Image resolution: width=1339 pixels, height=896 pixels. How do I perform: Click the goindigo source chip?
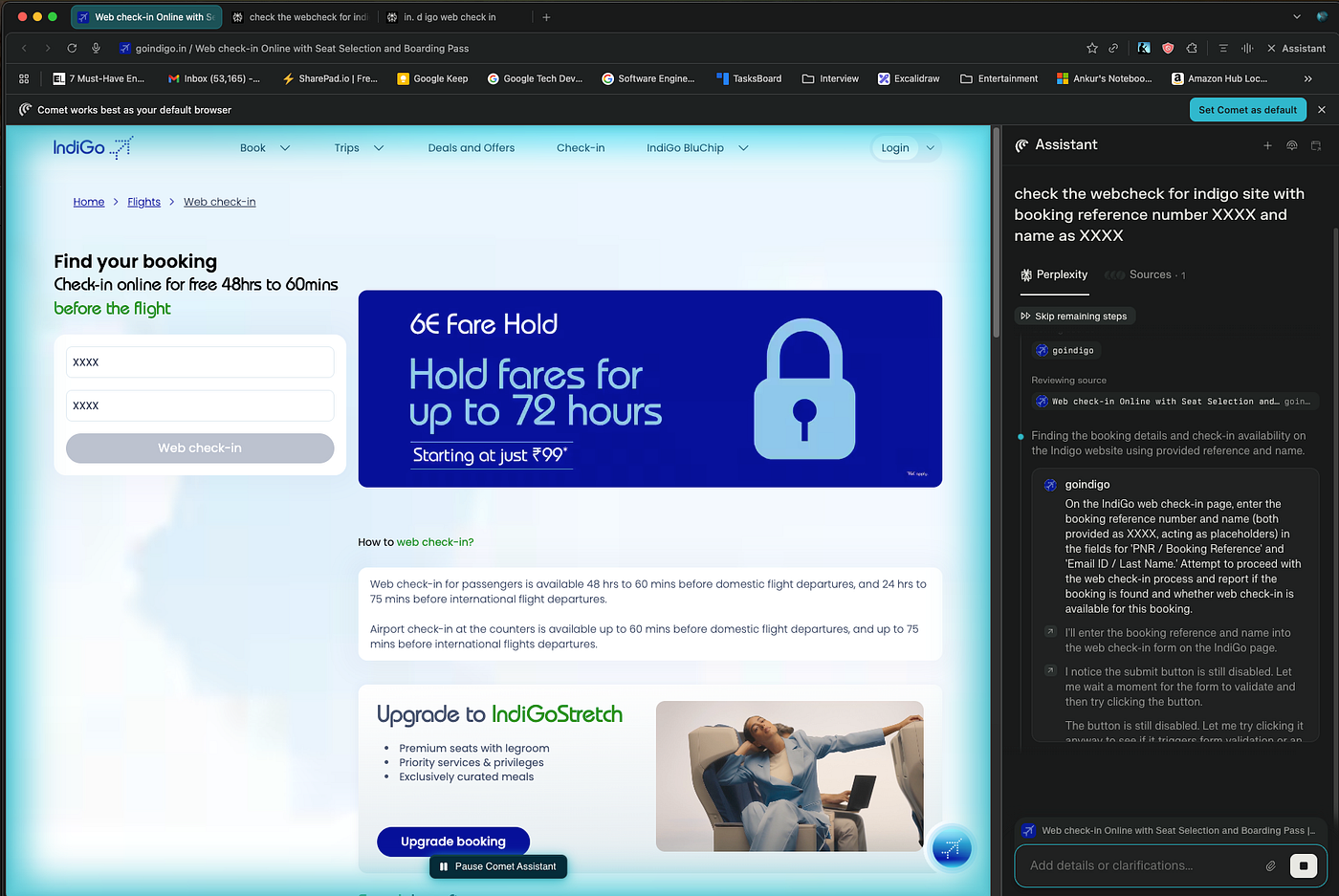(x=1065, y=351)
